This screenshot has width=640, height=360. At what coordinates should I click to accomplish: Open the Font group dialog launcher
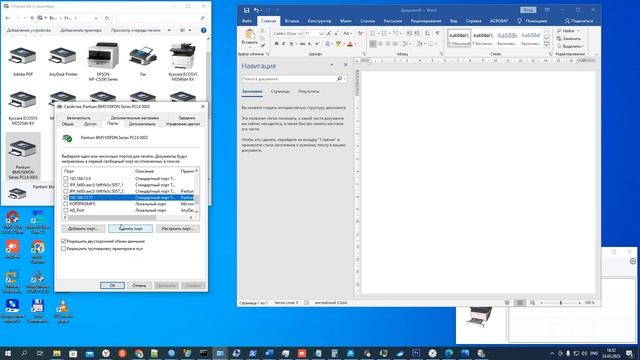364,54
